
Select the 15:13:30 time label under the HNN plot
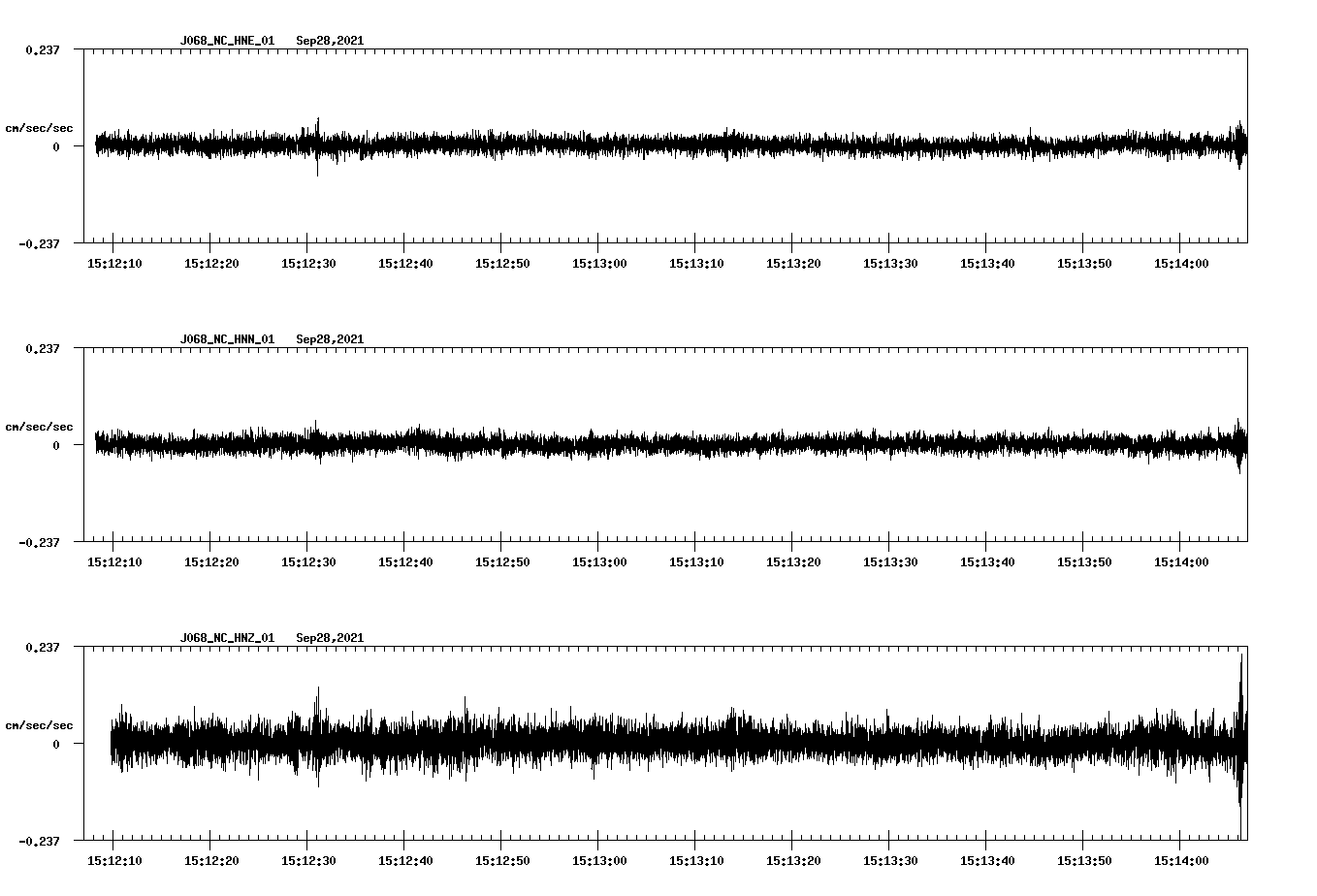pyautogui.click(x=890, y=561)
